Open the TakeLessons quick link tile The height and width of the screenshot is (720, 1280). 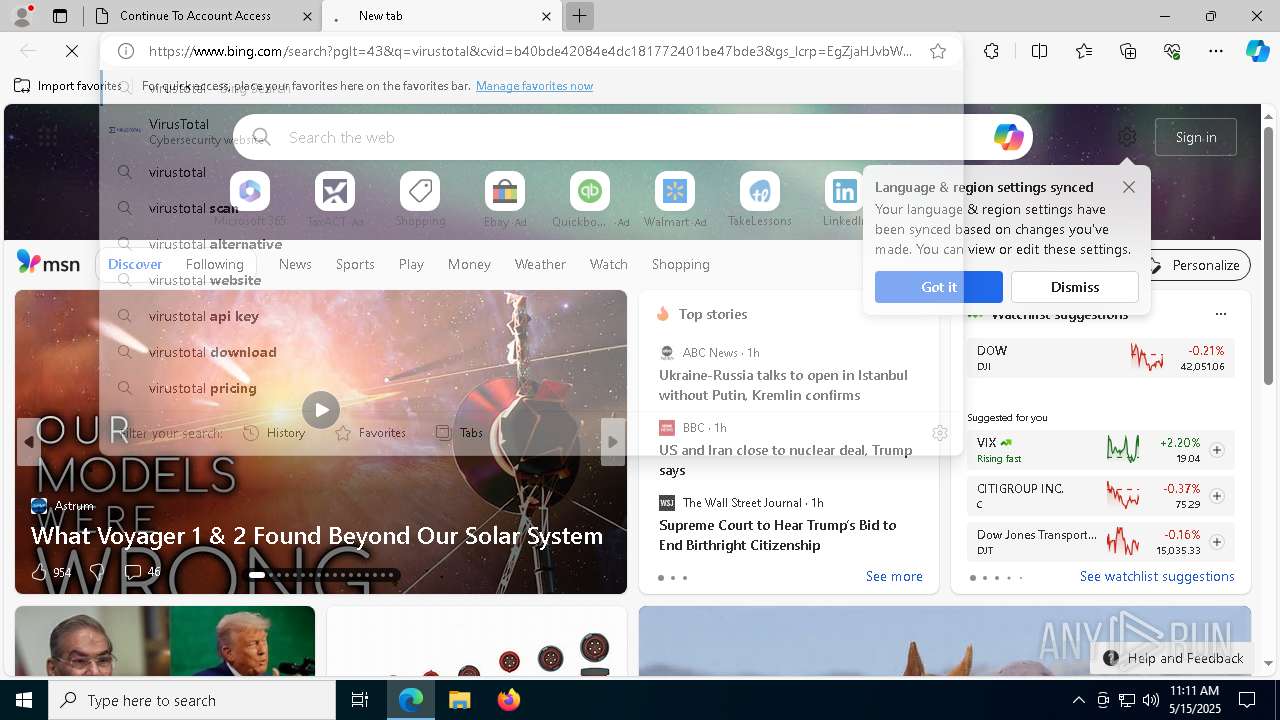click(x=760, y=199)
